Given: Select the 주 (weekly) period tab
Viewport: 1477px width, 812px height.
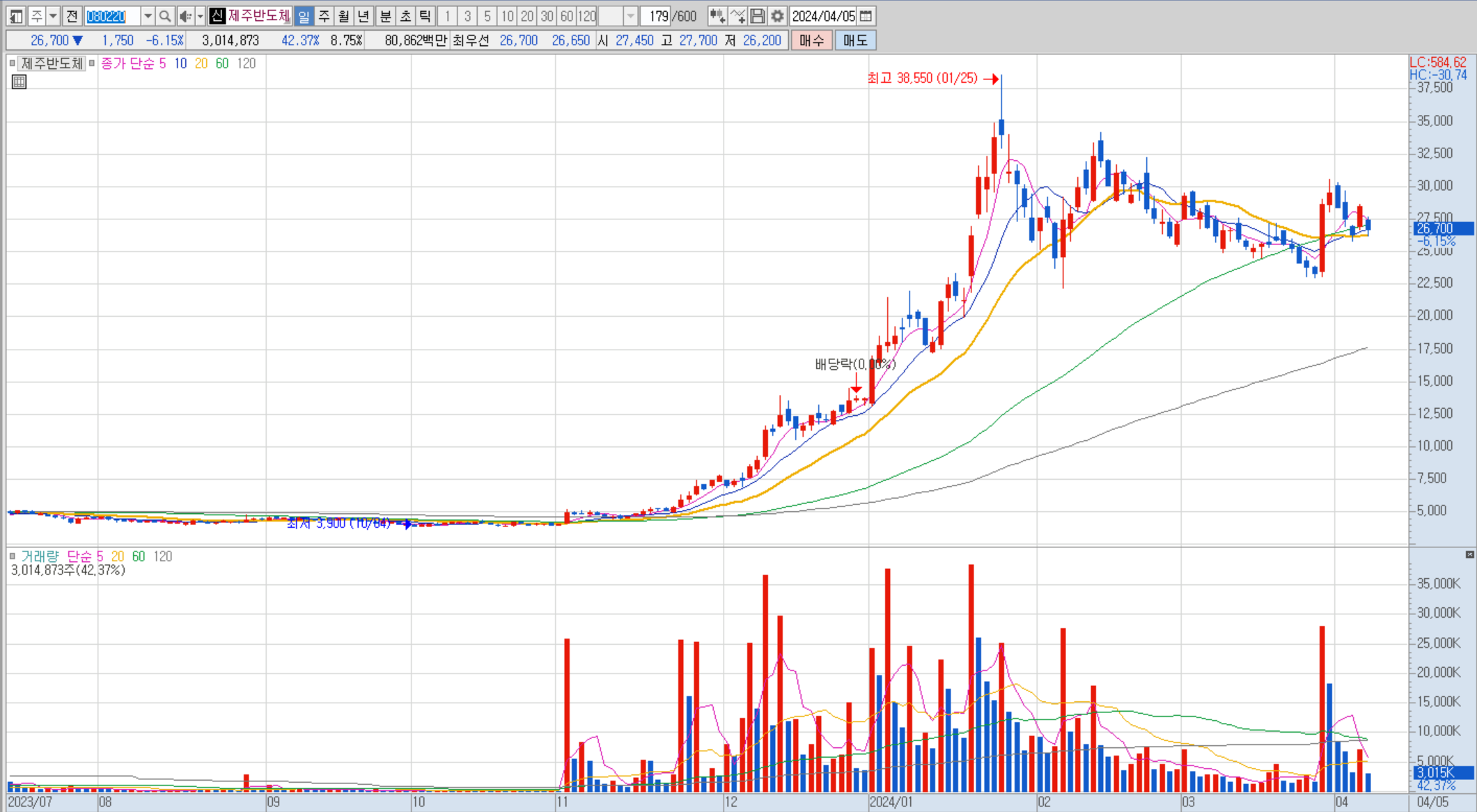Looking at the screenshot, I should (324, 16).
